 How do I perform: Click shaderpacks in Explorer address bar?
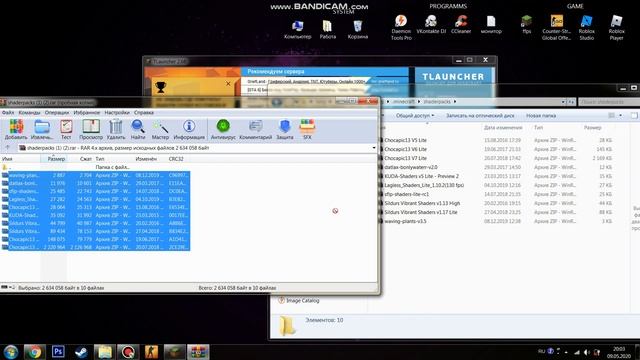[437, 102]
